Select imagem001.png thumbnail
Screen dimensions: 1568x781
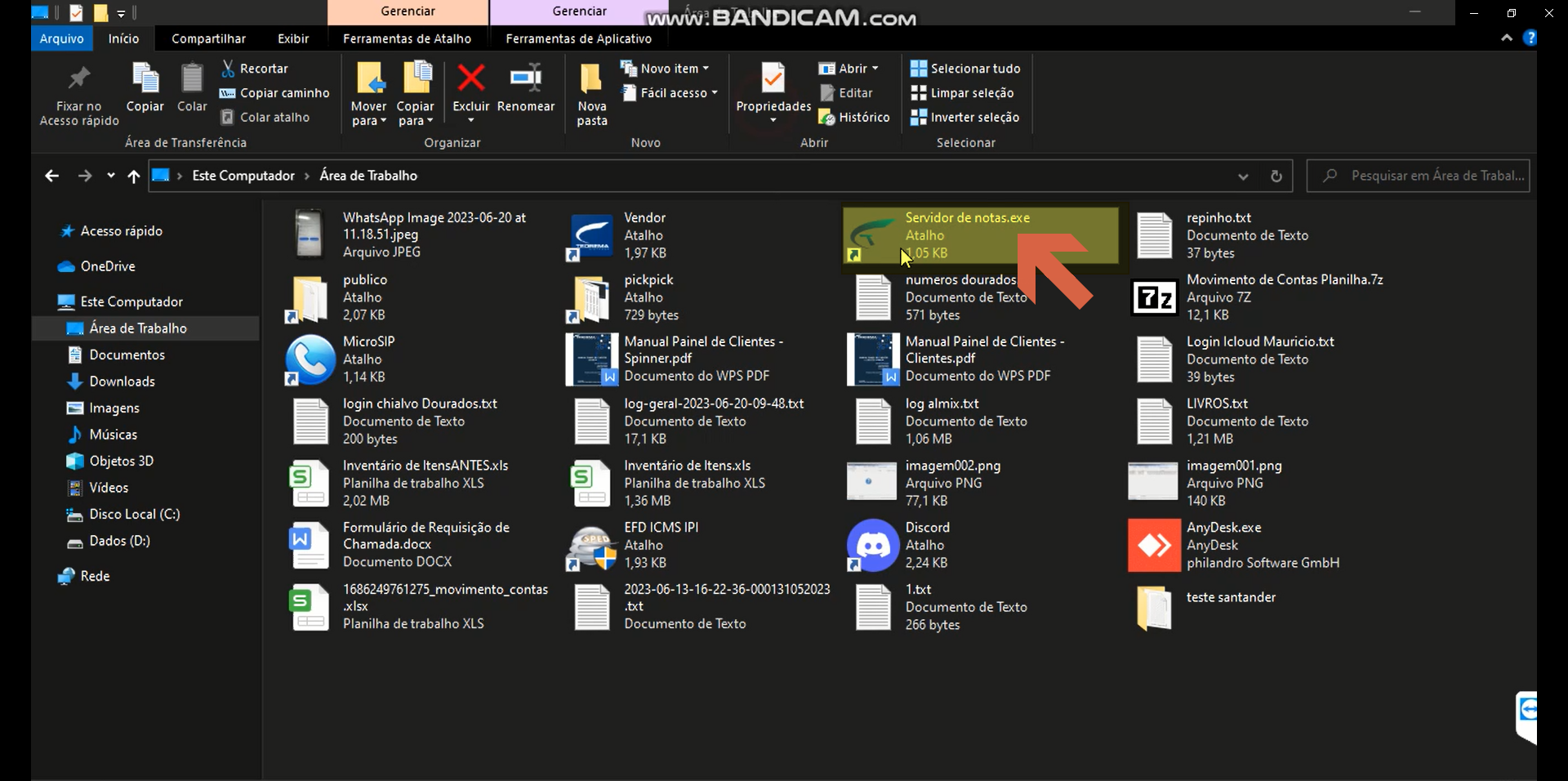click(x=1153, y=482)
